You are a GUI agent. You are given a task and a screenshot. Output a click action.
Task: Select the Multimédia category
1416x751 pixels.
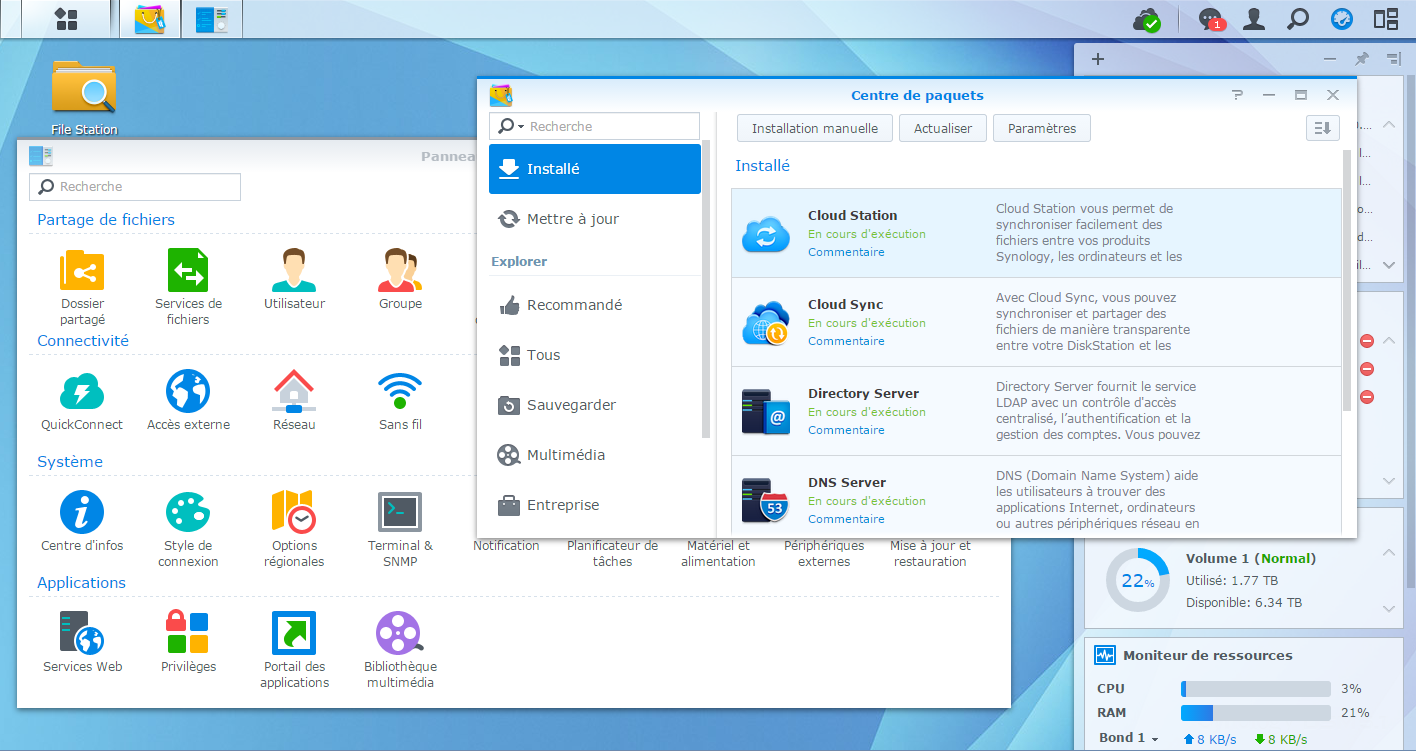[595, 455]
